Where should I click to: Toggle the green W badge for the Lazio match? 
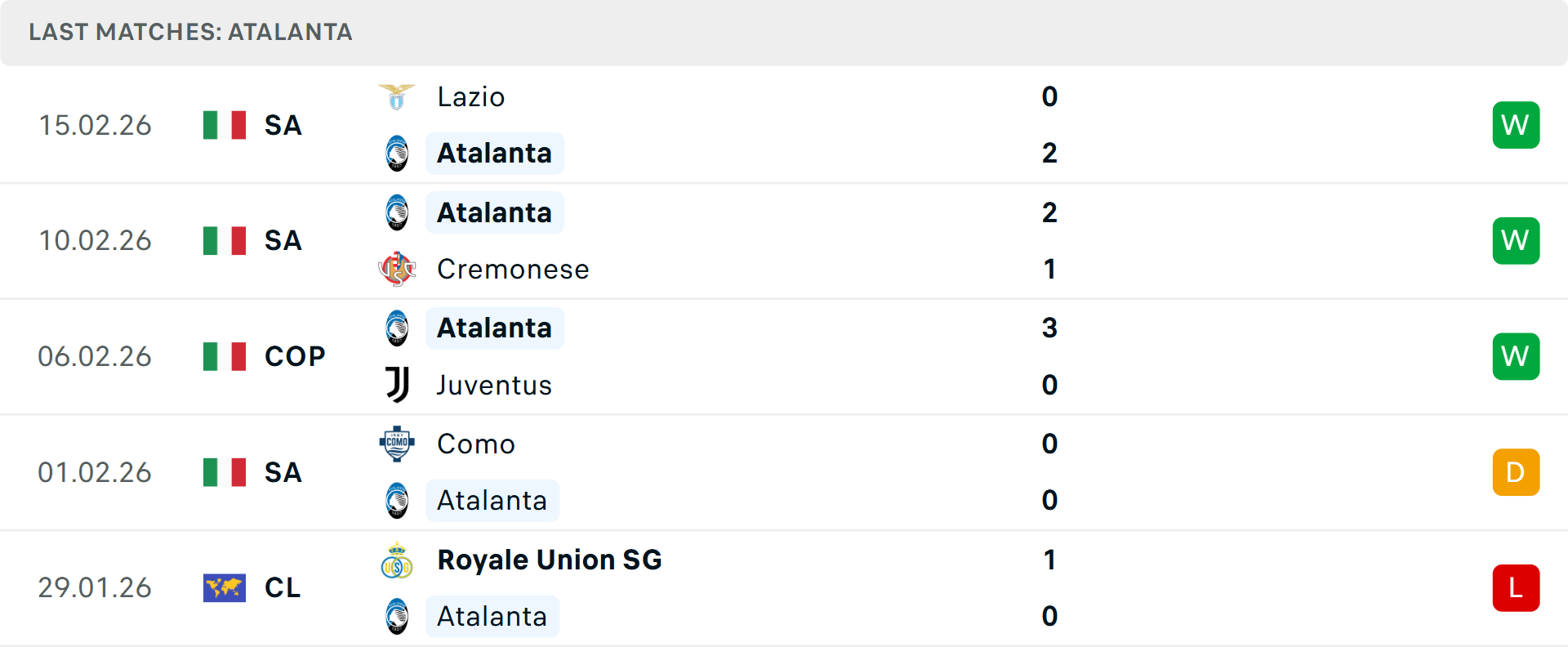click(x=1516, y=125)
